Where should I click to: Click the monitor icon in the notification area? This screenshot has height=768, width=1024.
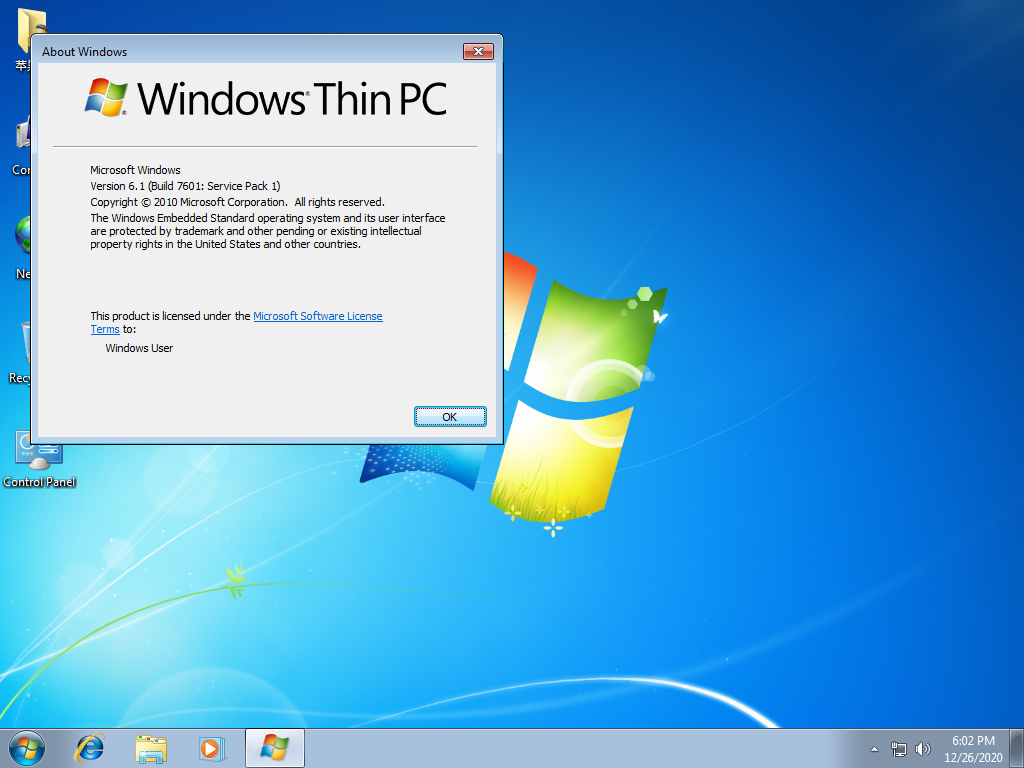[899, 748]
